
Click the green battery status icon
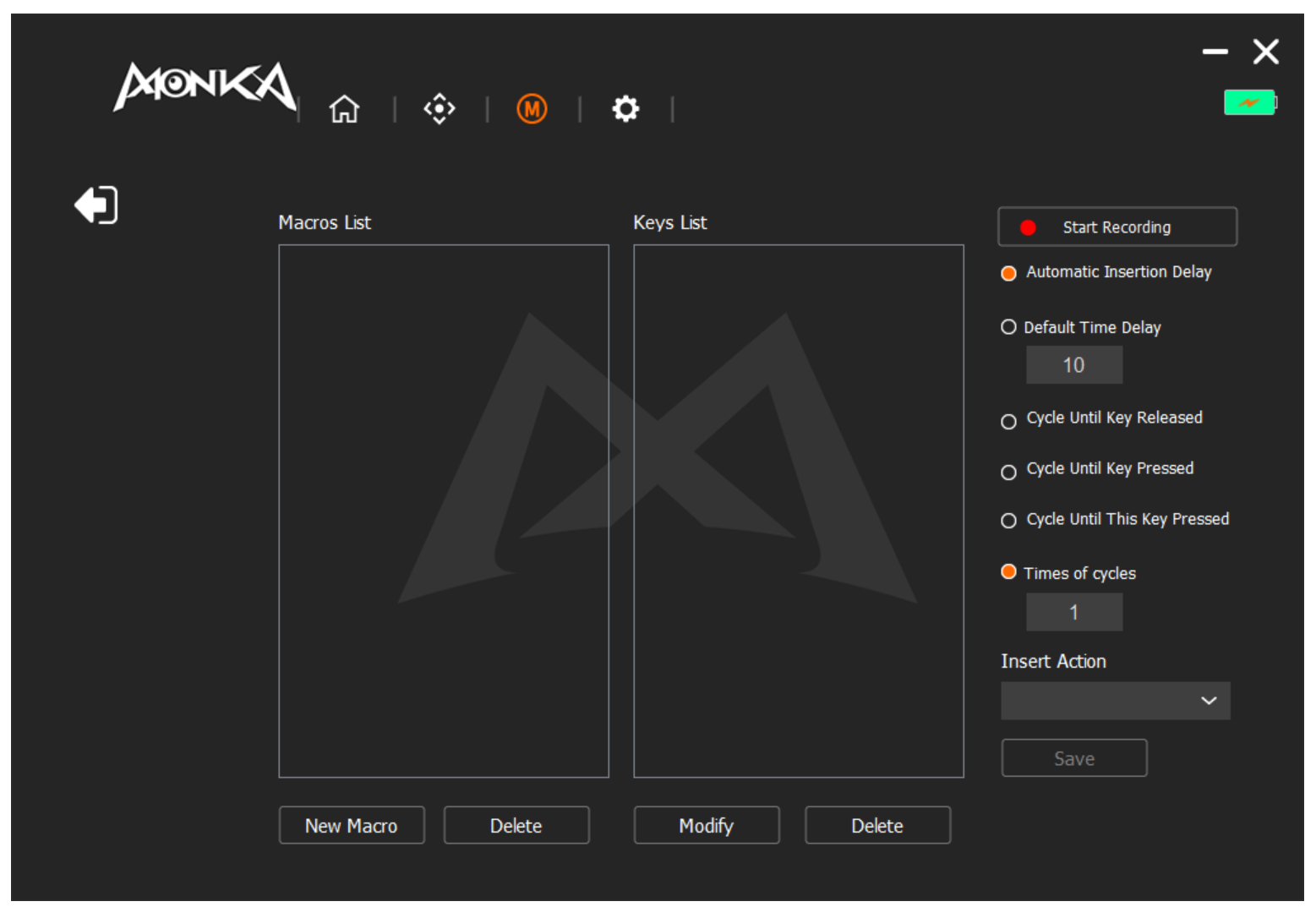point(1249,103)
